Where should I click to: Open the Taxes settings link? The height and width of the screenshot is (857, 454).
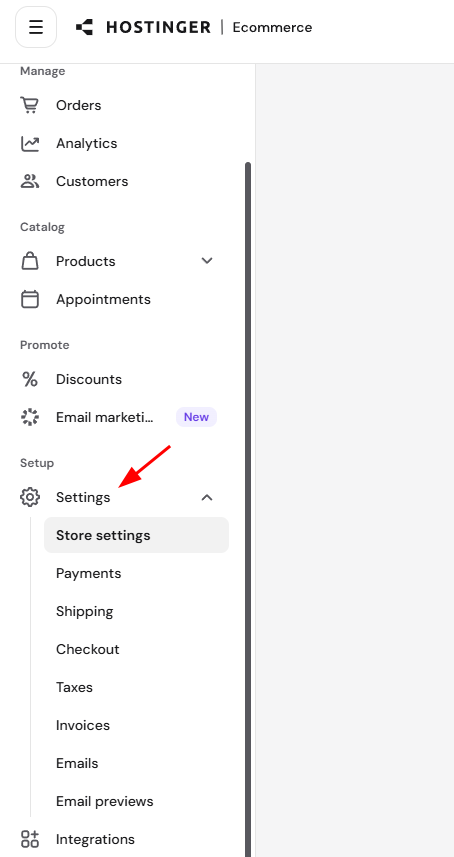74,687
